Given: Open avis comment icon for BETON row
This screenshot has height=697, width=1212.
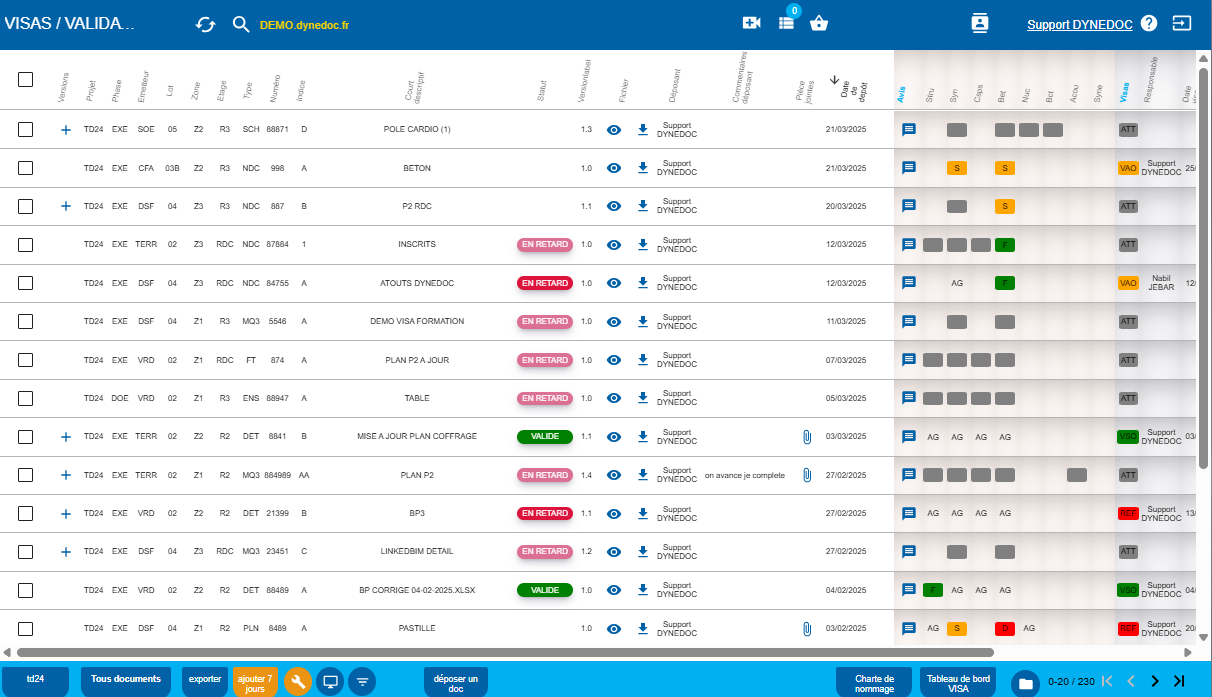Looking at the screenshot, I should coord(909,168).
